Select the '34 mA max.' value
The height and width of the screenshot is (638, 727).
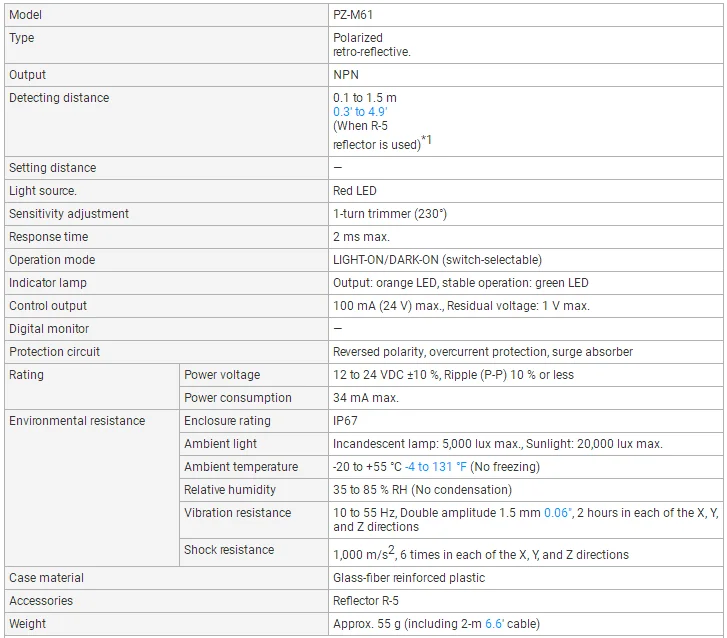pyautogui.click(x=366, y=398)
